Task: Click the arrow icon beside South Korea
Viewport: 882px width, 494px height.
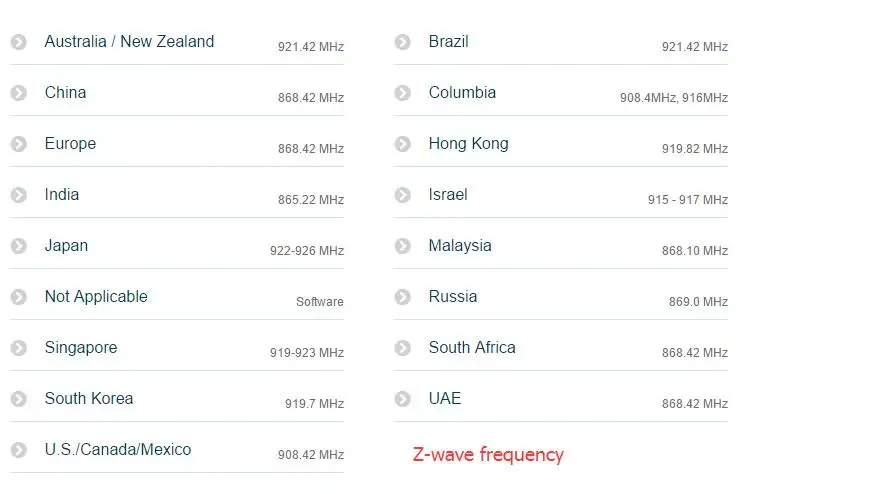Action: click(x=19, y=399)
